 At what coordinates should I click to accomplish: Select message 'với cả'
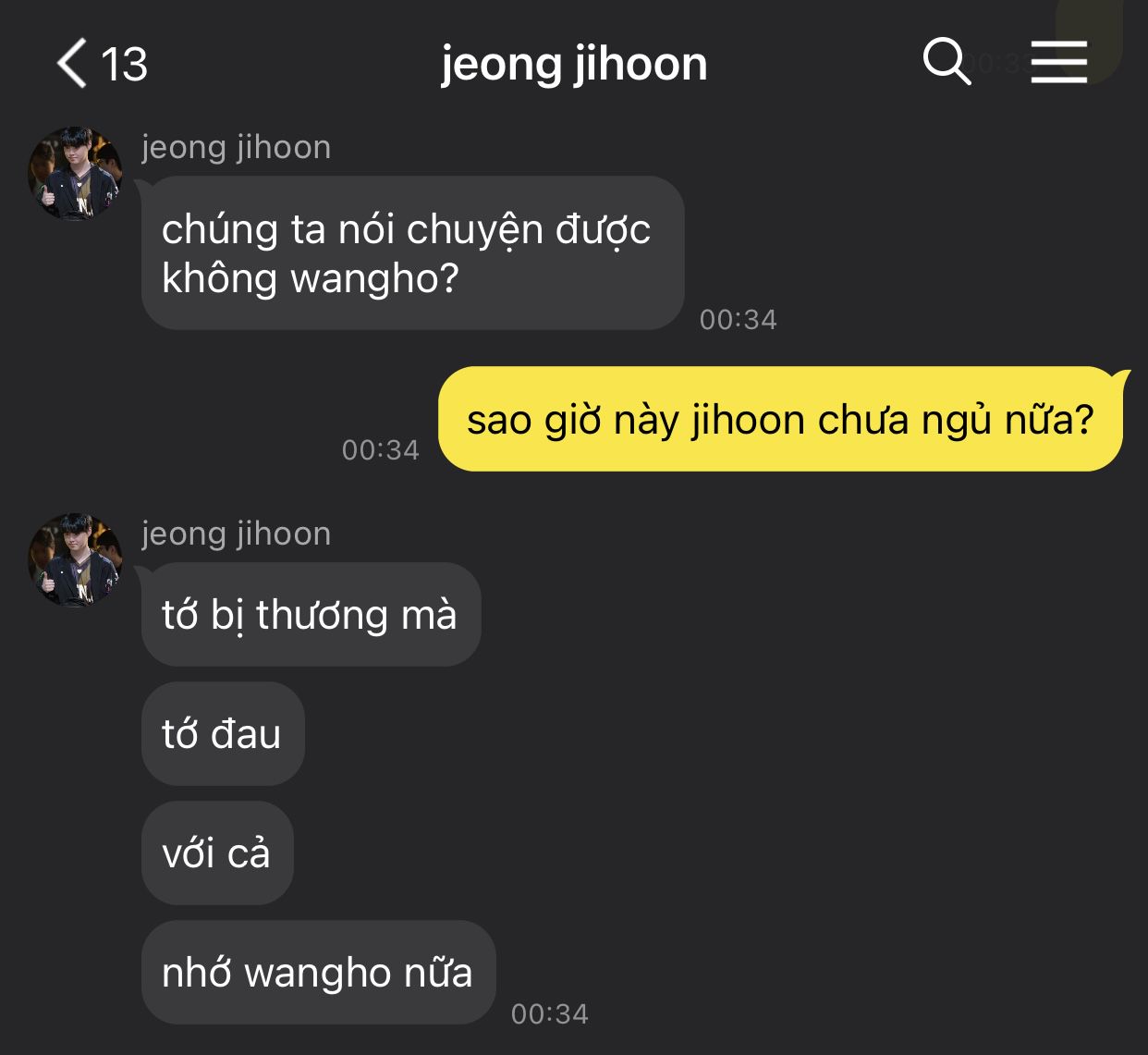217,853
